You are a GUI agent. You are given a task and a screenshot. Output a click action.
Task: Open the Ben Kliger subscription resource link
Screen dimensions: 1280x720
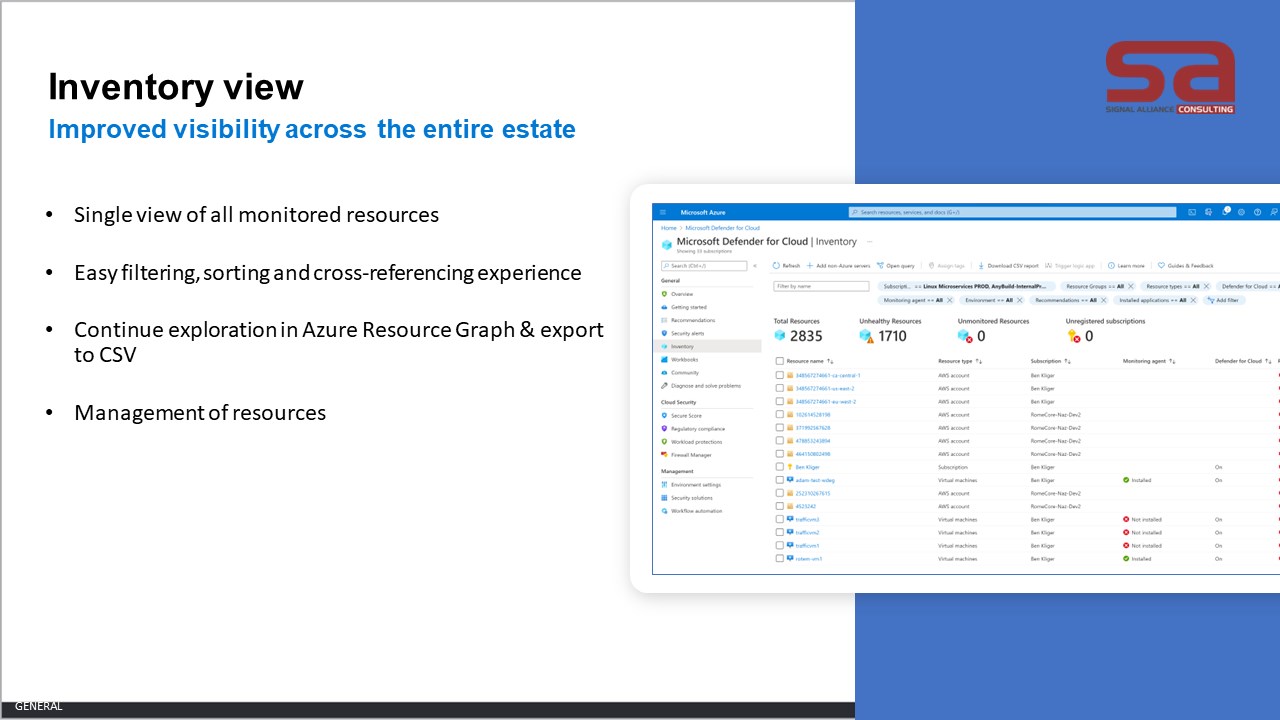pos(806,467)
